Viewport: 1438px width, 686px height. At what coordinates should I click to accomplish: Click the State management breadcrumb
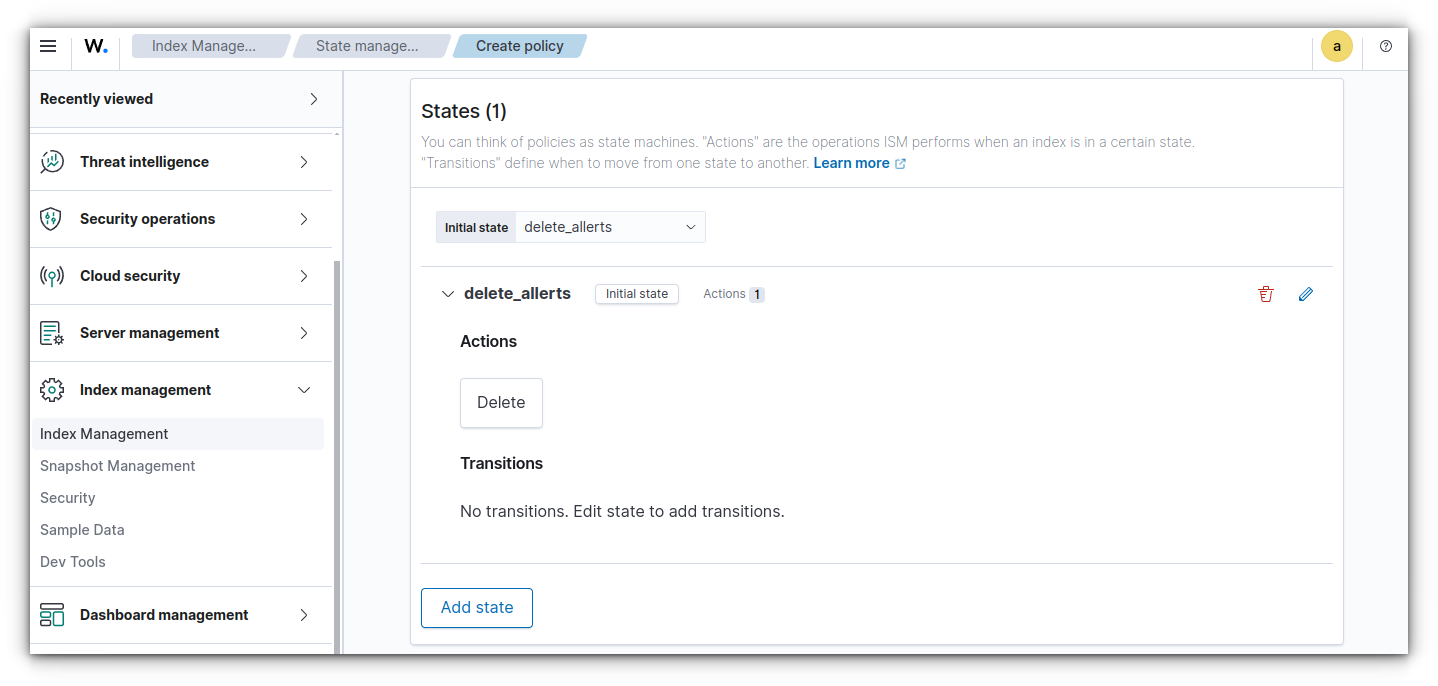pos(368,46)
